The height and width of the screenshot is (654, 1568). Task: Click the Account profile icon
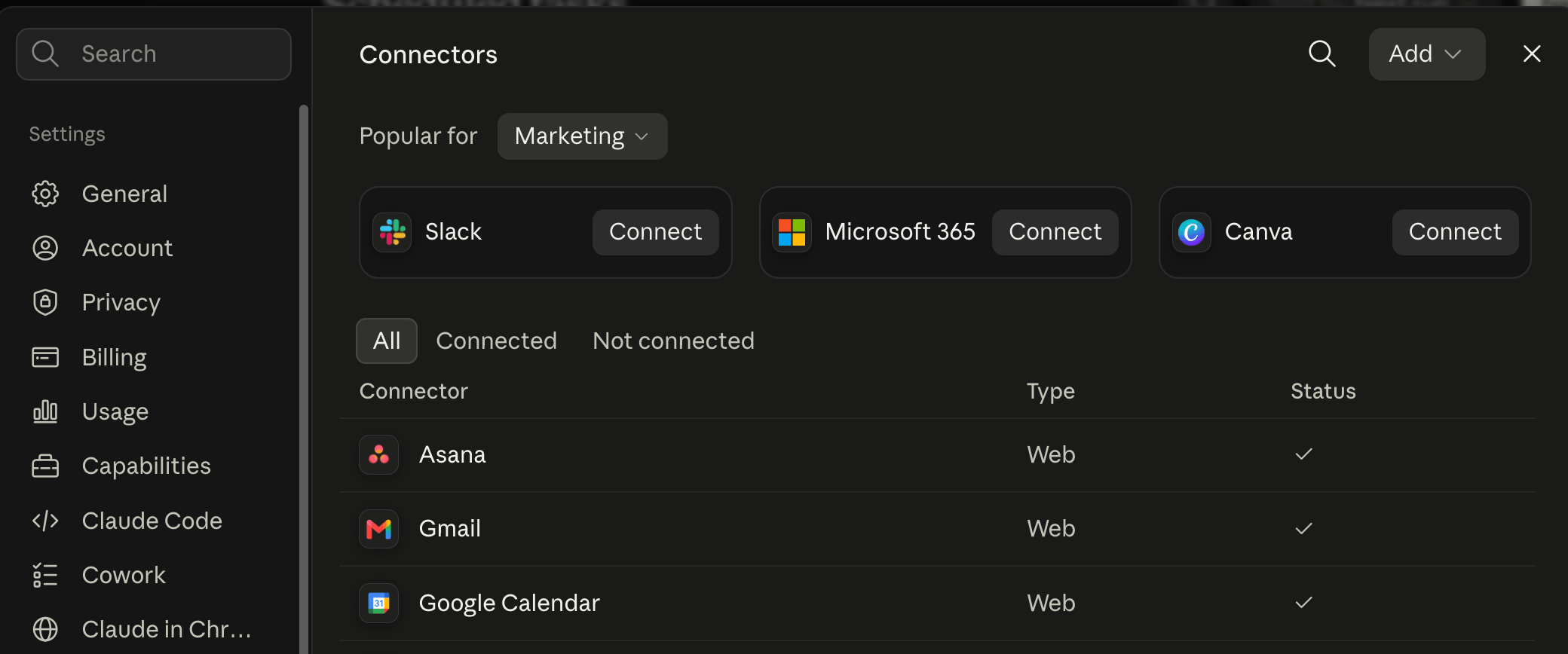click(x=45, y=248)
